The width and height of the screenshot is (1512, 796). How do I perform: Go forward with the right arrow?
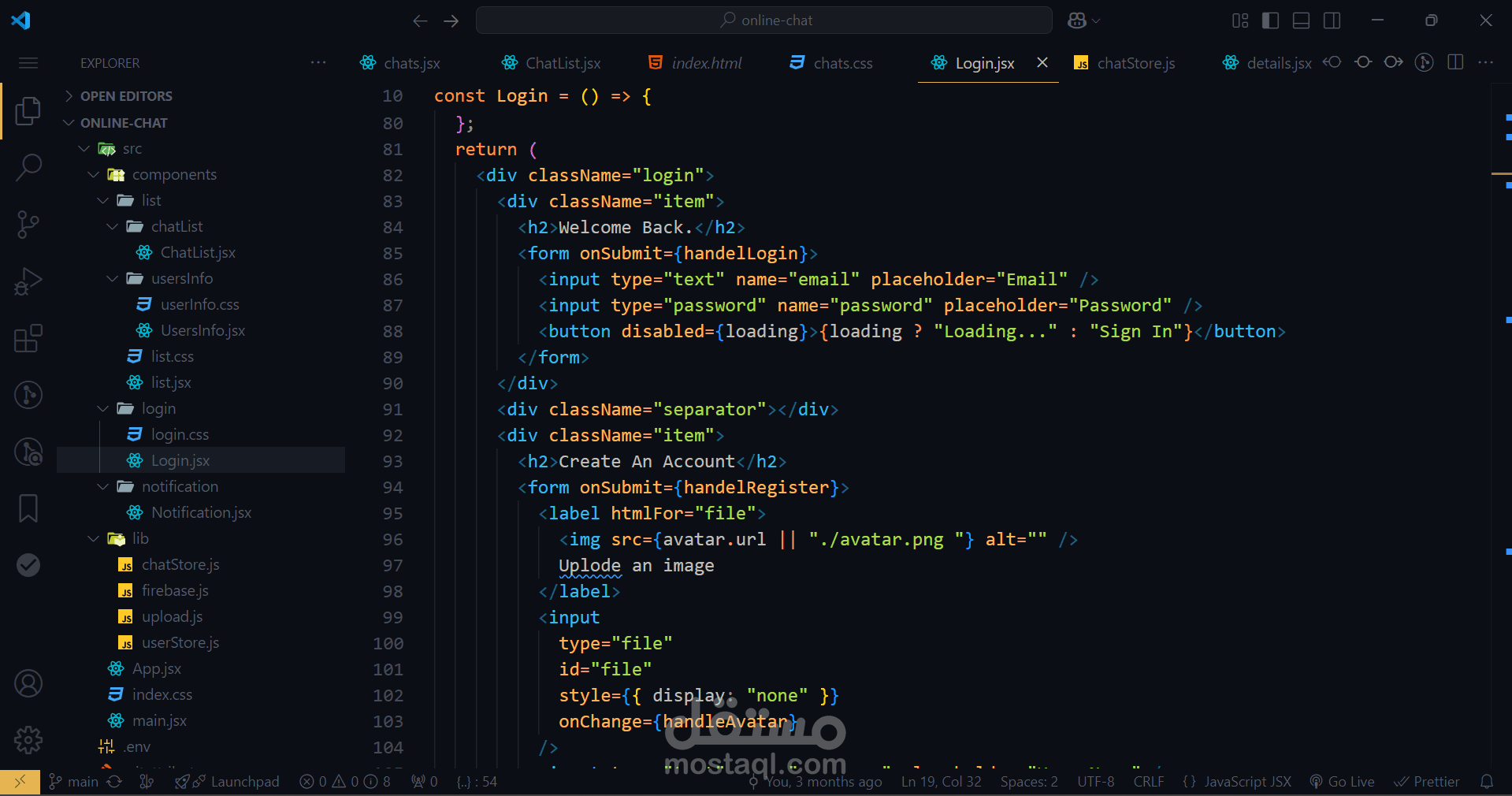pos(451,20)
